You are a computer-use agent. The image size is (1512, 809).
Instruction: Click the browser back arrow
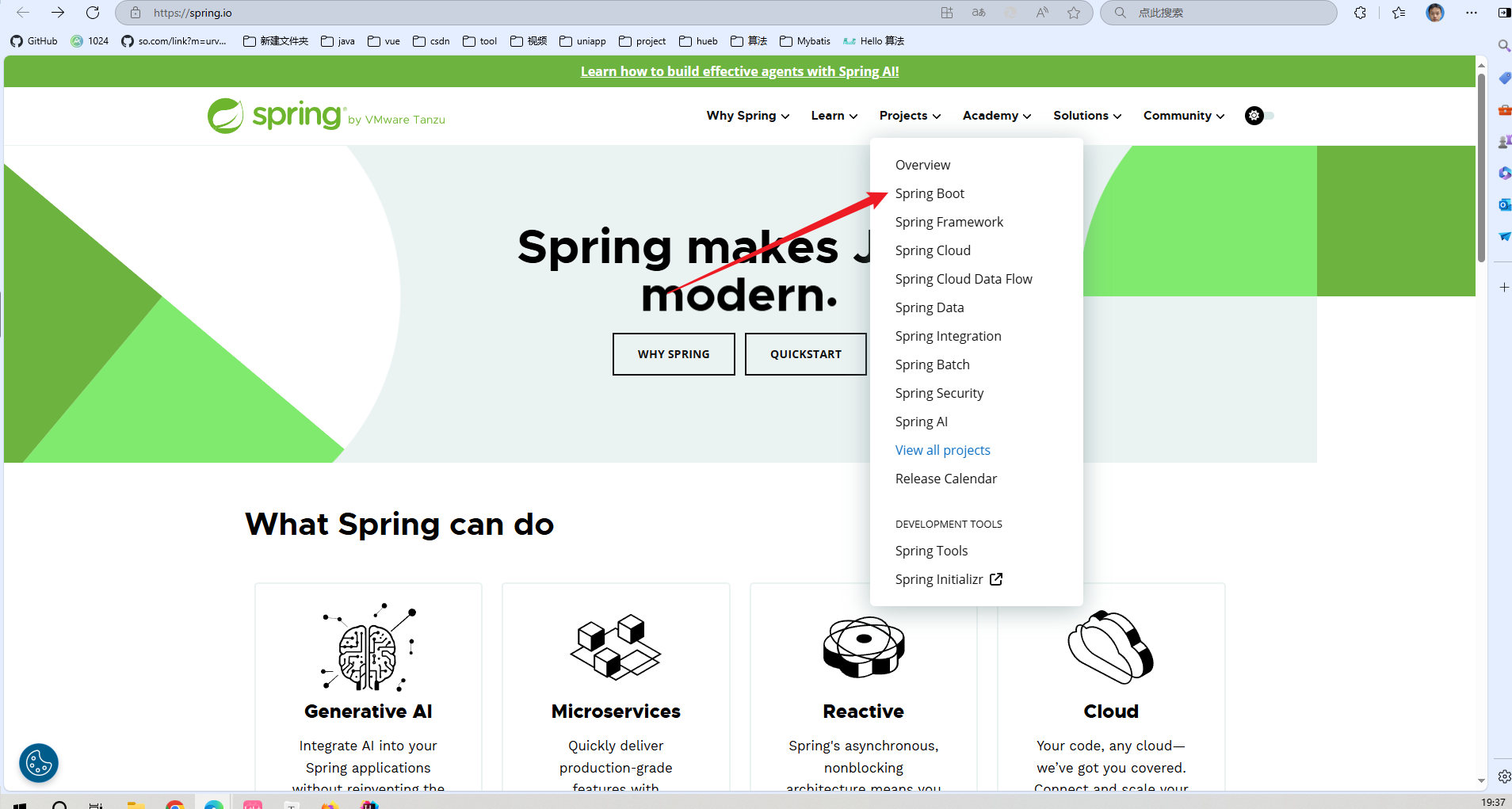pos(23,13)
